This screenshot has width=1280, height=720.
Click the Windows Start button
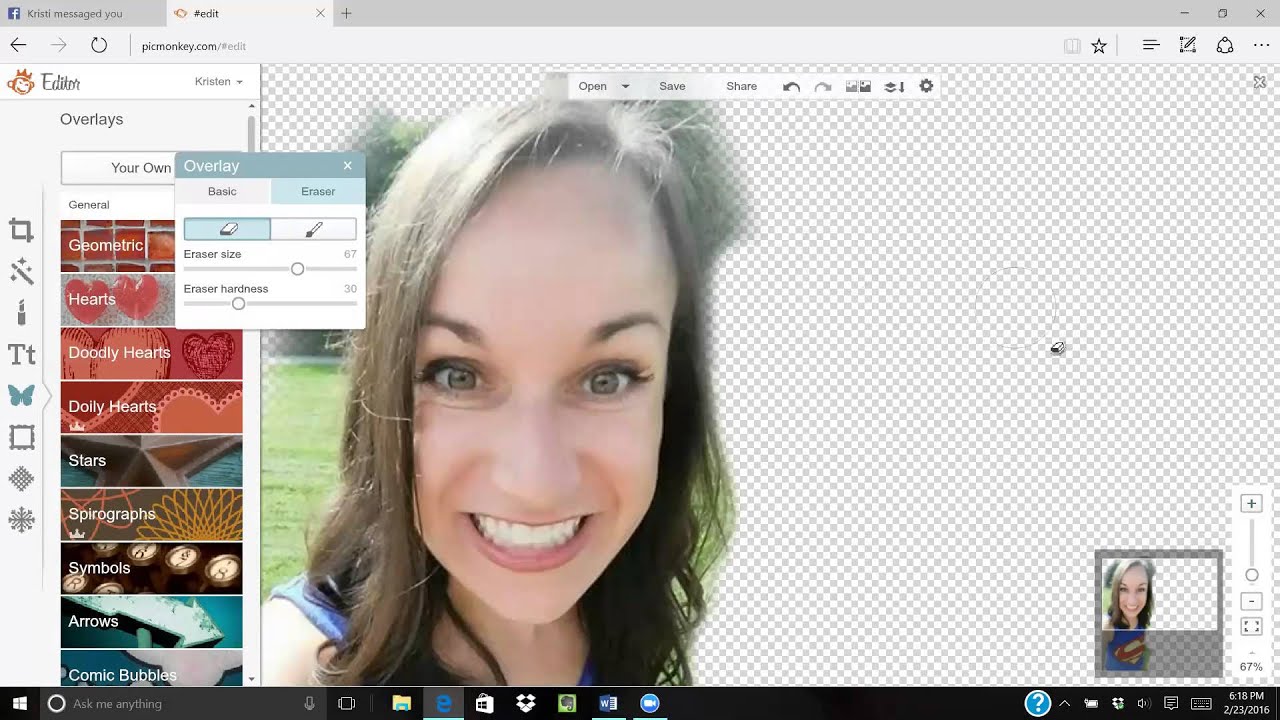click(19, 703)
